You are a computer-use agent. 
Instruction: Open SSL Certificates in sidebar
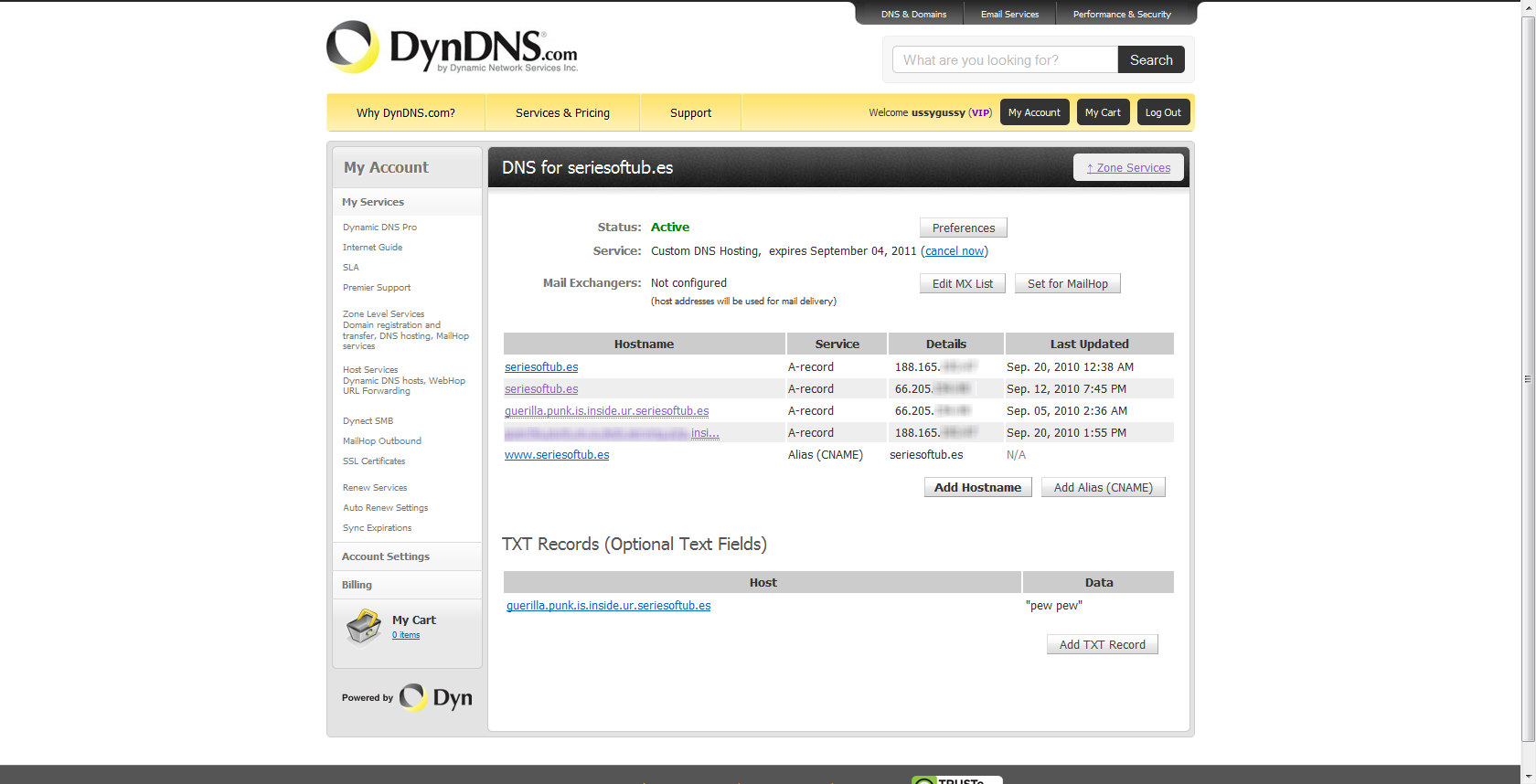tap(374, 461)
